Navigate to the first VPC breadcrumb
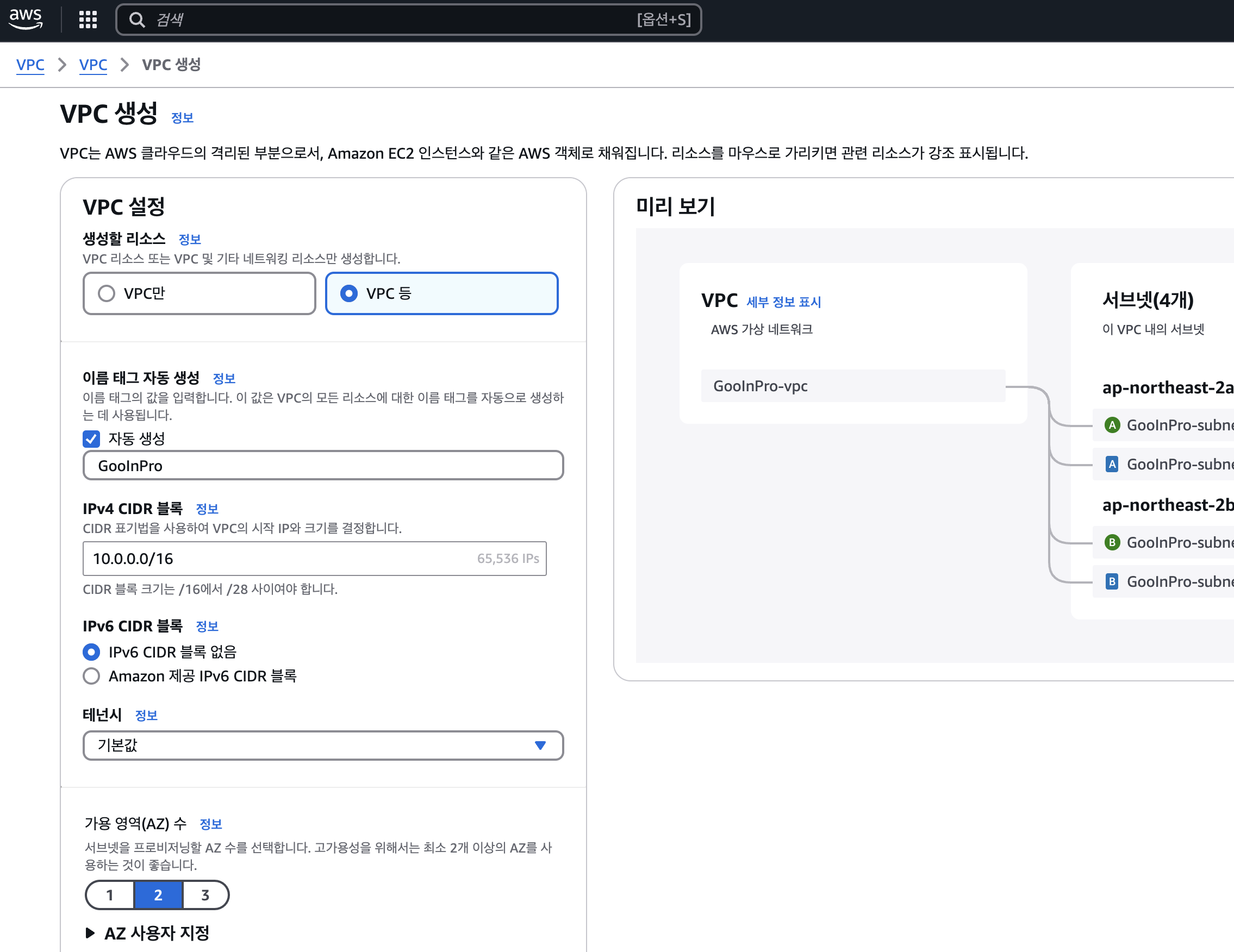1234x952 pixels. click(x=30, y=64)
